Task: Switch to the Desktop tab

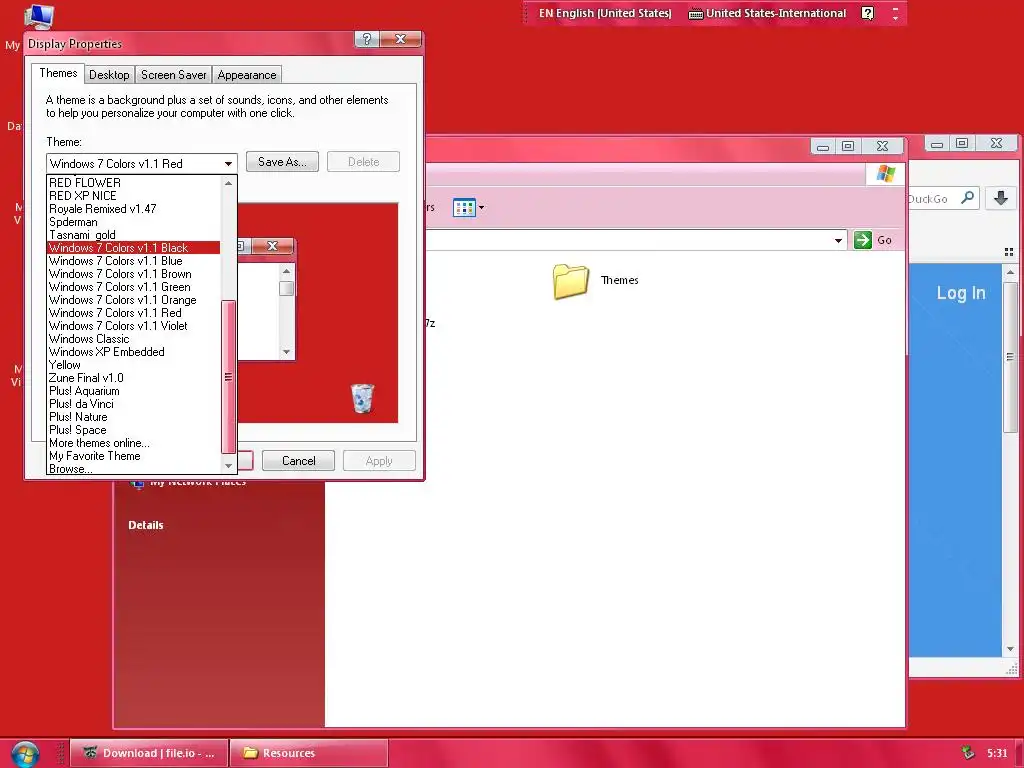Action: [109, 75]
